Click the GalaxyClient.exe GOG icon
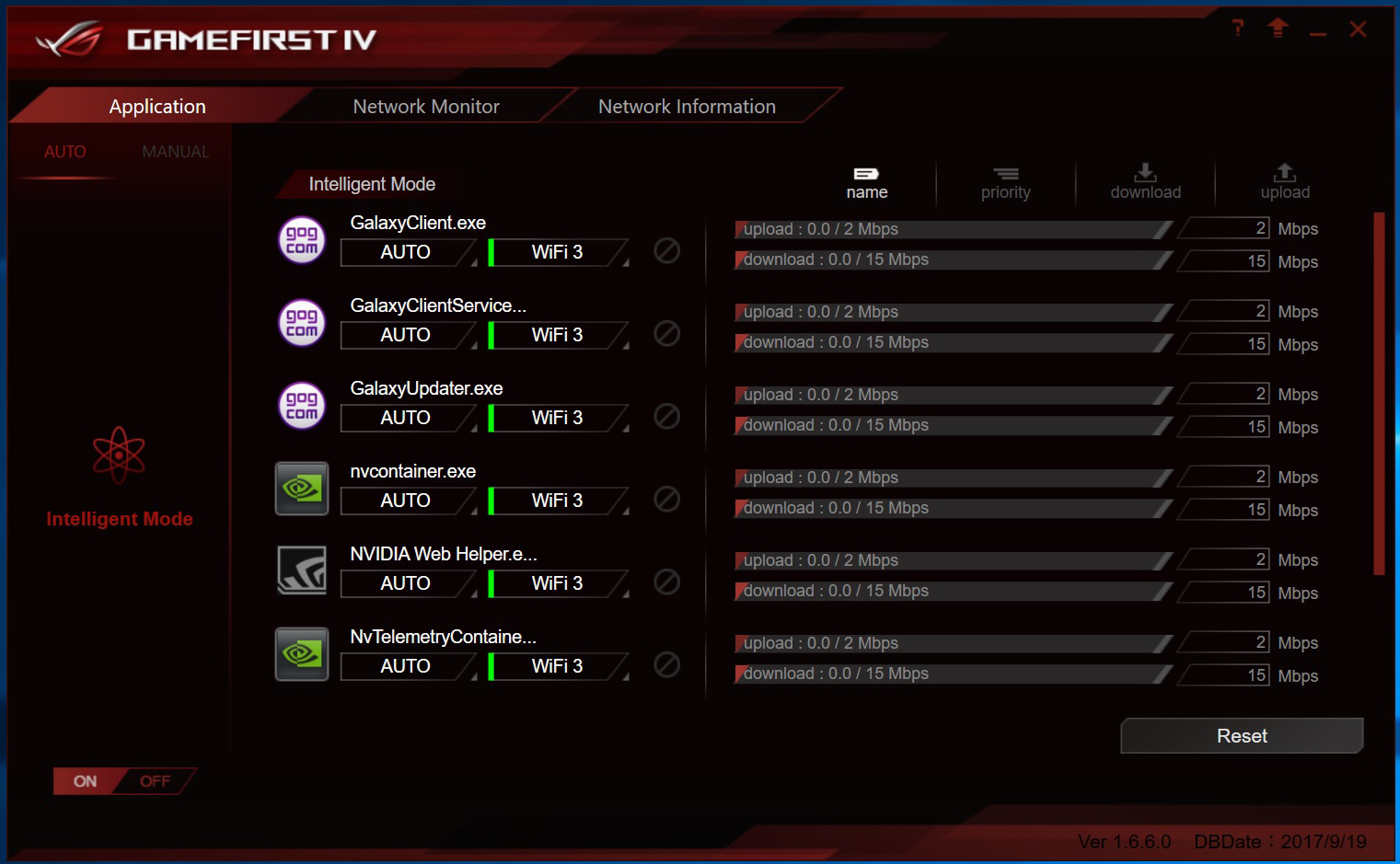 tap(302, 240)
